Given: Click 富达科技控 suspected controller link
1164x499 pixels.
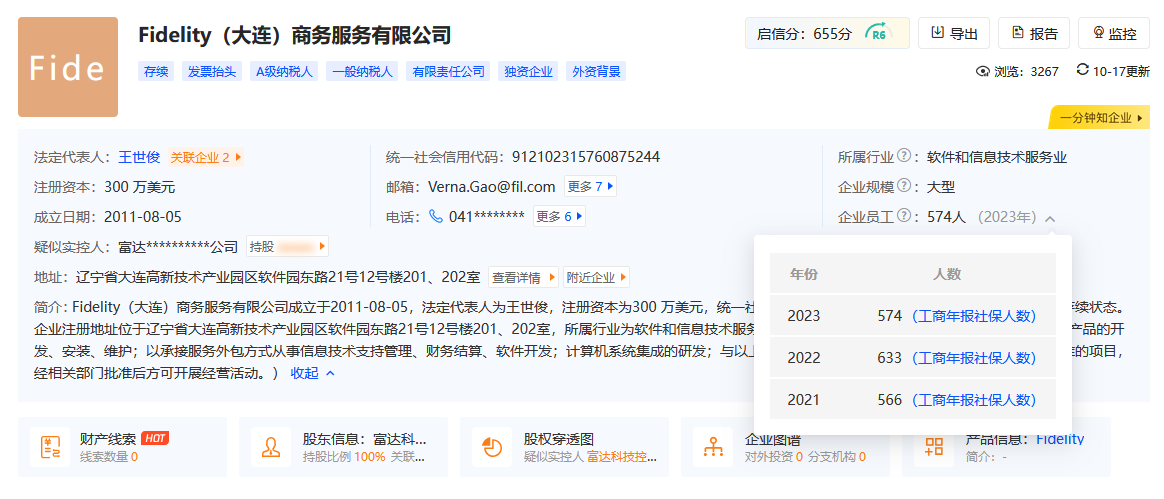Looking at the screenshot, I should click(x=622, y=457).
